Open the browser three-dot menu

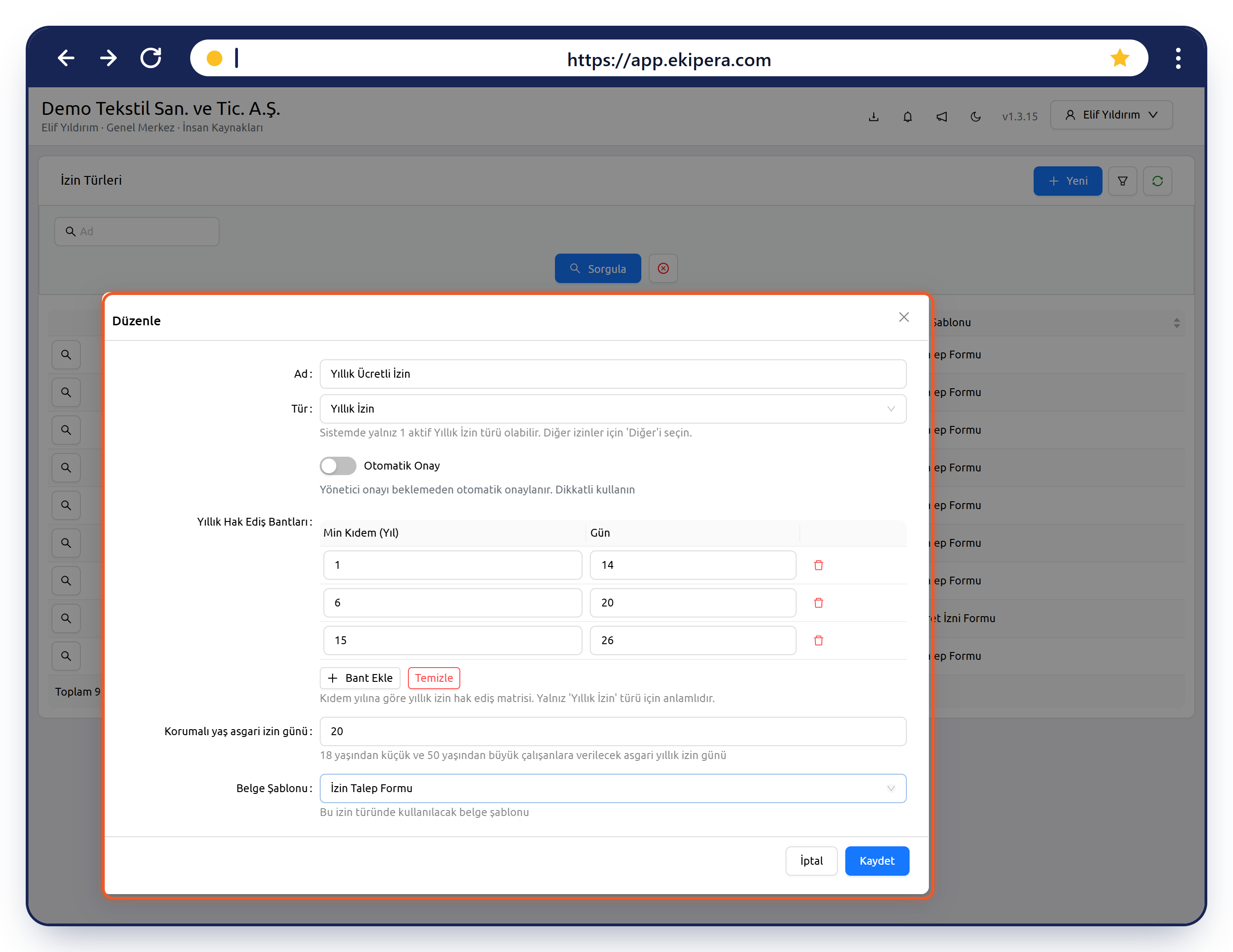pyautogui.click(x=1178, y=58)
